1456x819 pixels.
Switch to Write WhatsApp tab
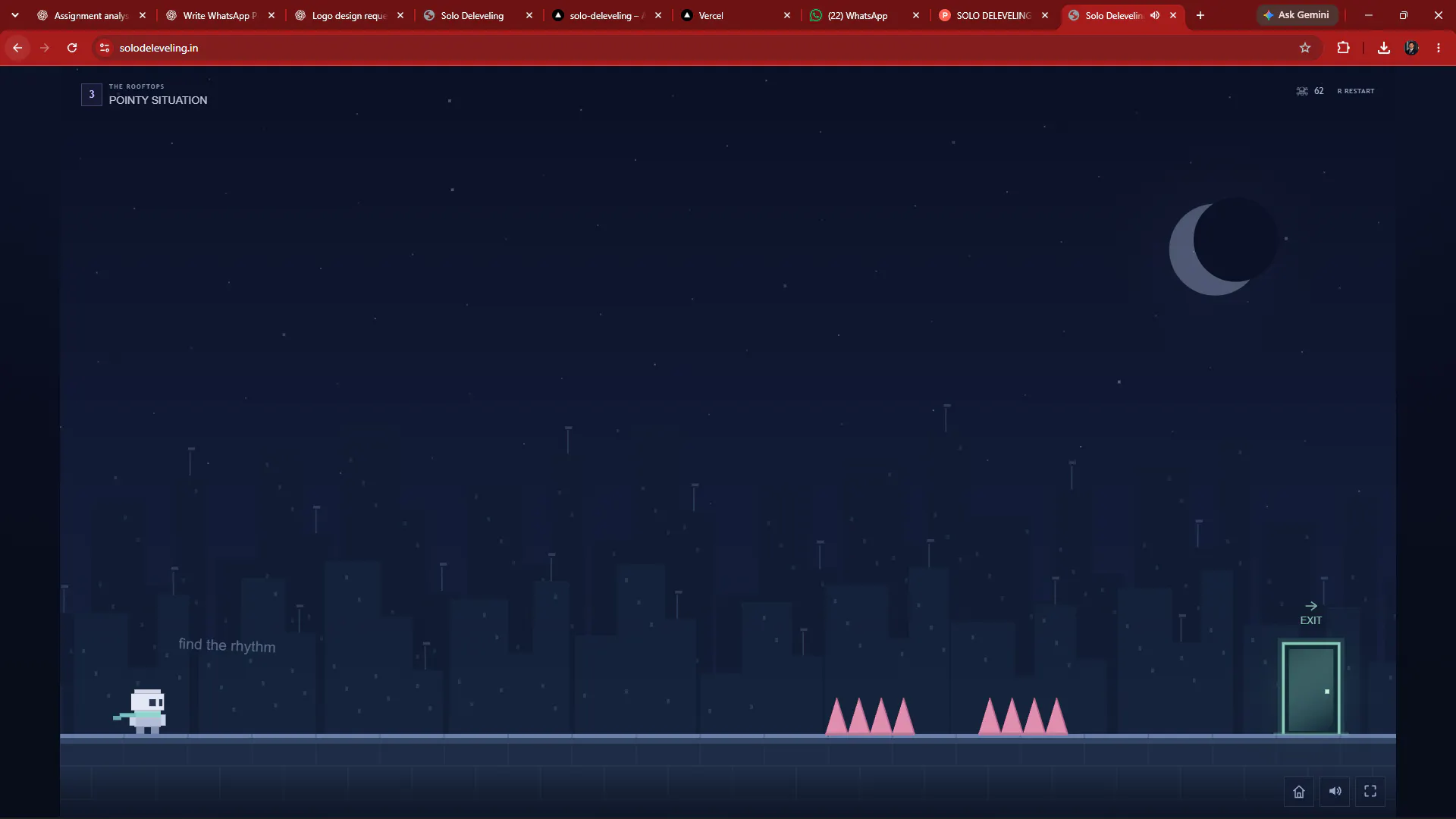220,15
